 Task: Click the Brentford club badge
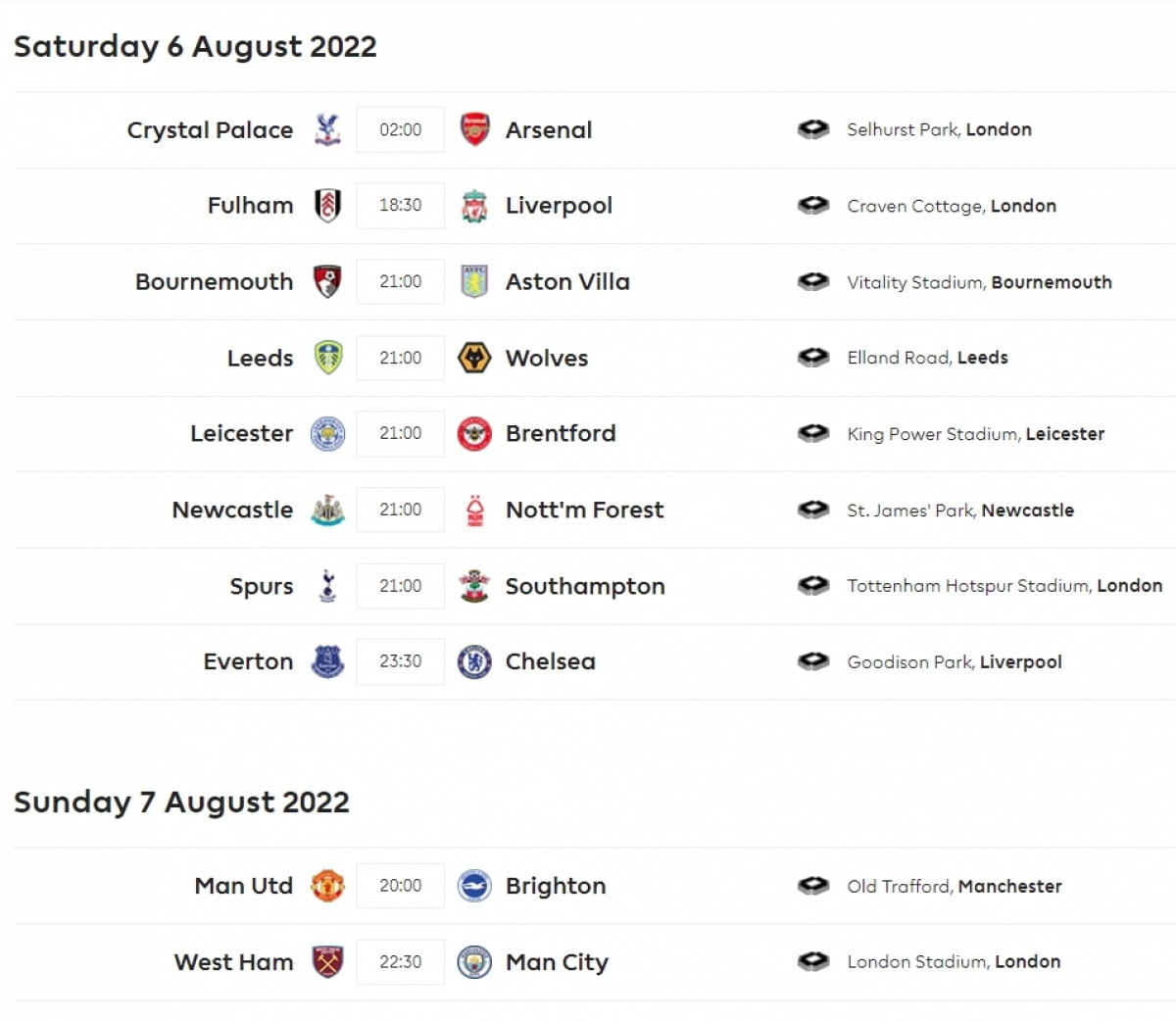474,433
